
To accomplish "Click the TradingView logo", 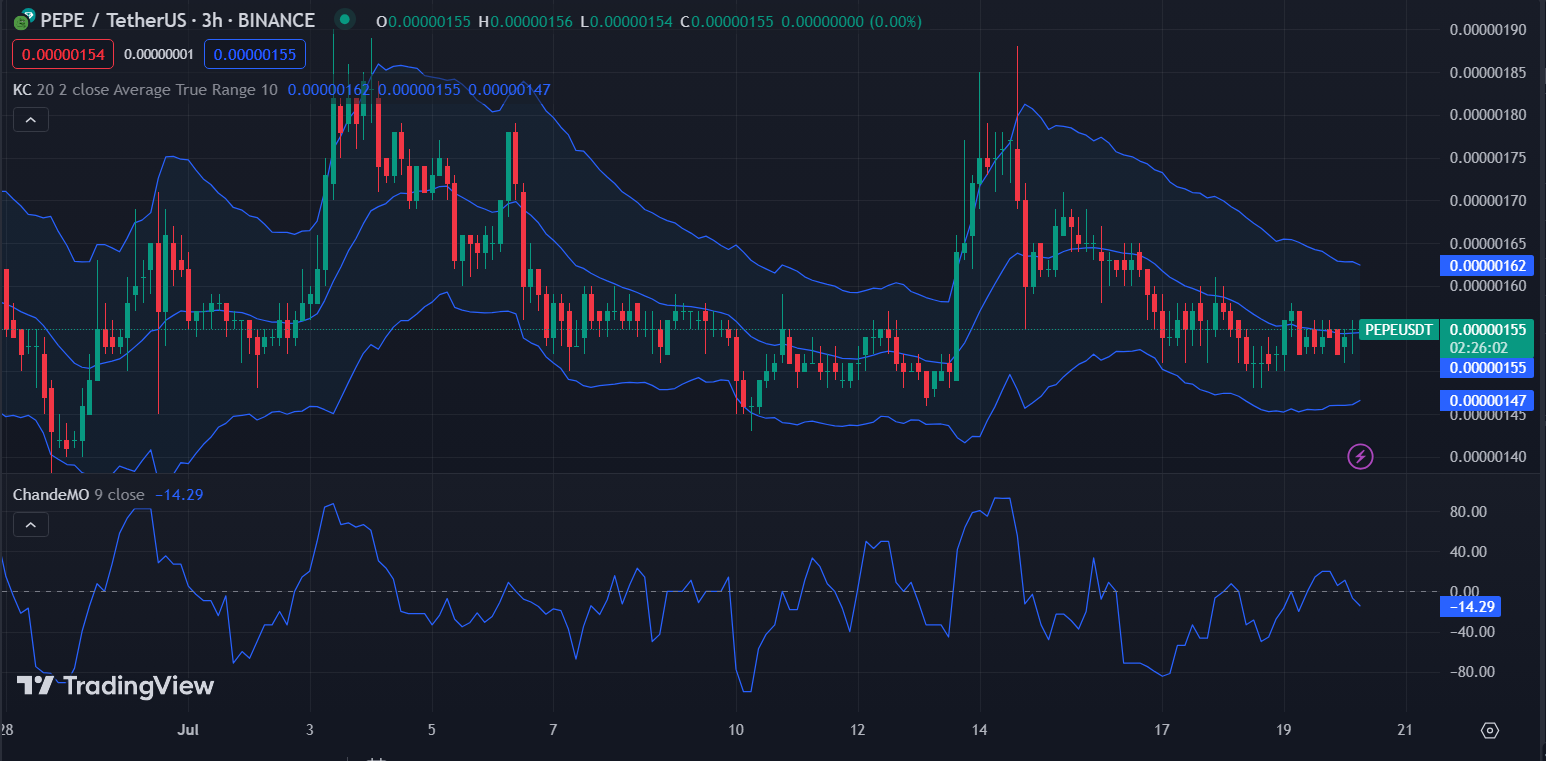I will pyautogui.click(x=115, y=685).
